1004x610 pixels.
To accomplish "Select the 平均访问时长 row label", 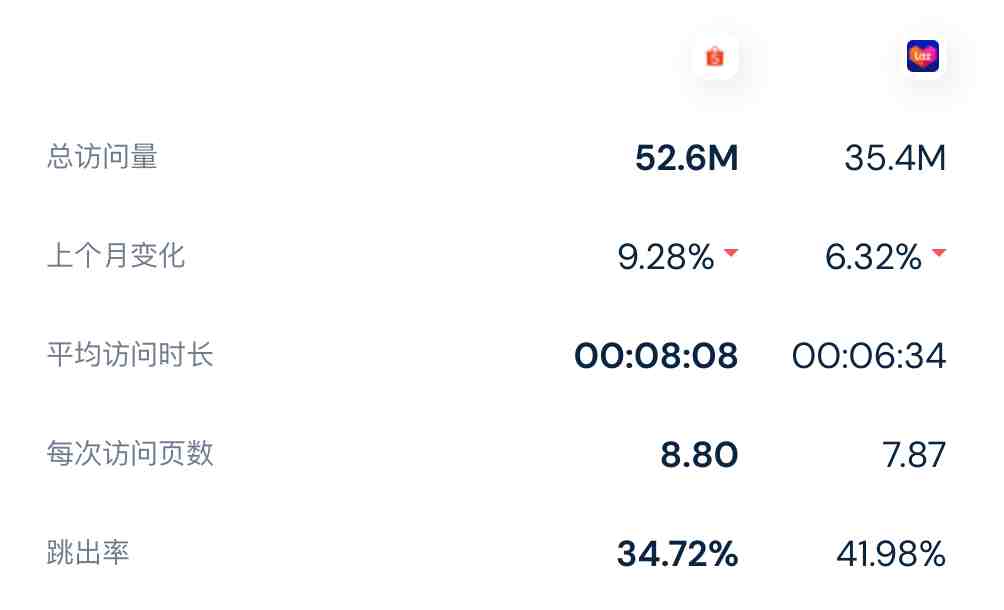I will pyautogui.click(x=130, y=354).
